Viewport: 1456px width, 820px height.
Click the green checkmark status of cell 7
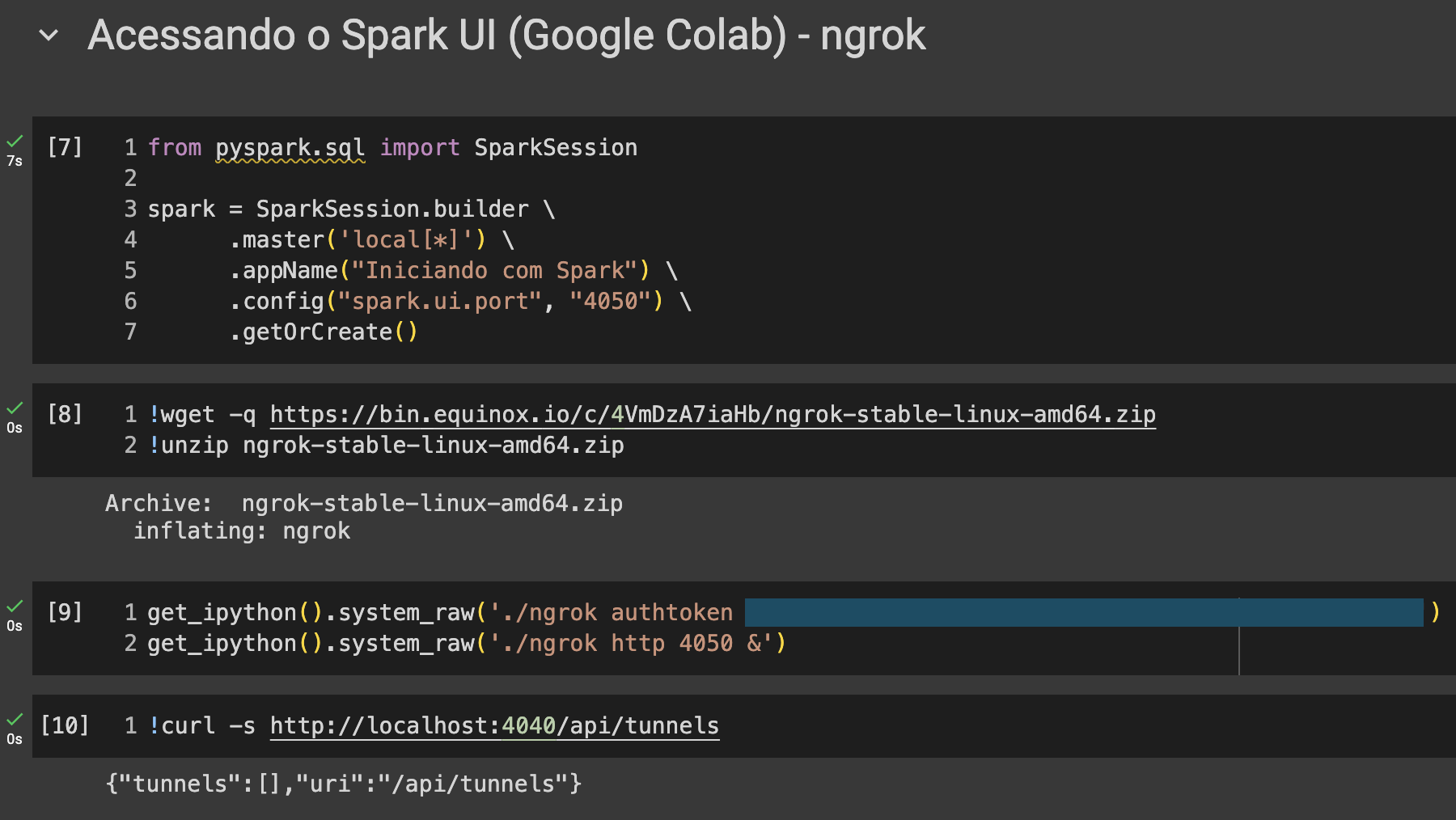click(x=15, y=142)
